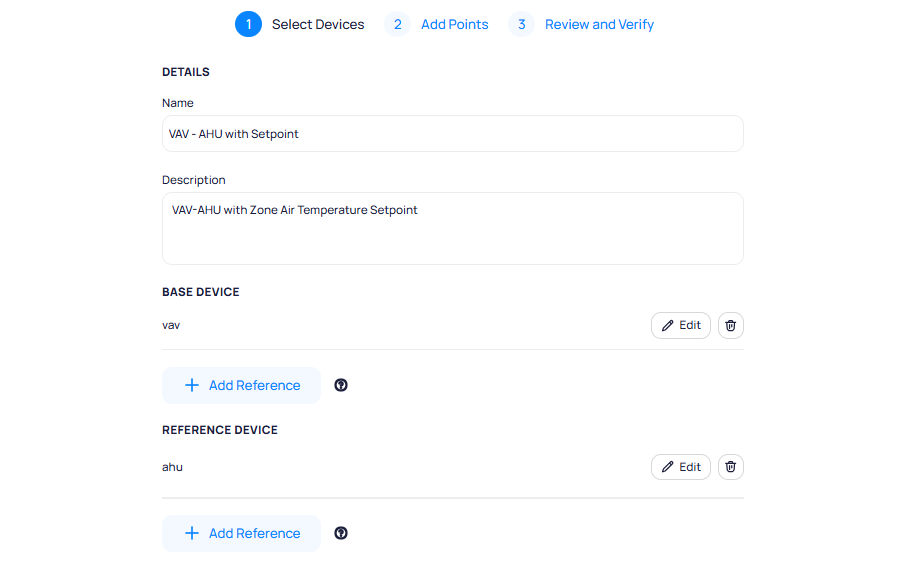Click the step 2 number circle
The height and width of the screenshot is (568, 911).
[x=397, y=24]
